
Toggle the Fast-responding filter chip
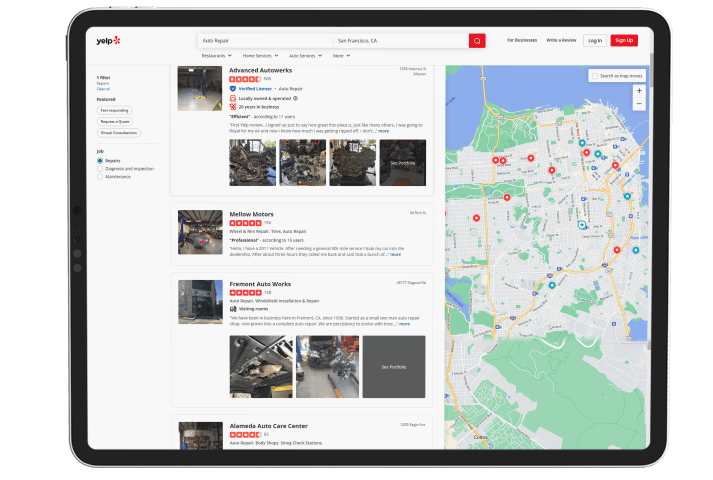(114, 110)
